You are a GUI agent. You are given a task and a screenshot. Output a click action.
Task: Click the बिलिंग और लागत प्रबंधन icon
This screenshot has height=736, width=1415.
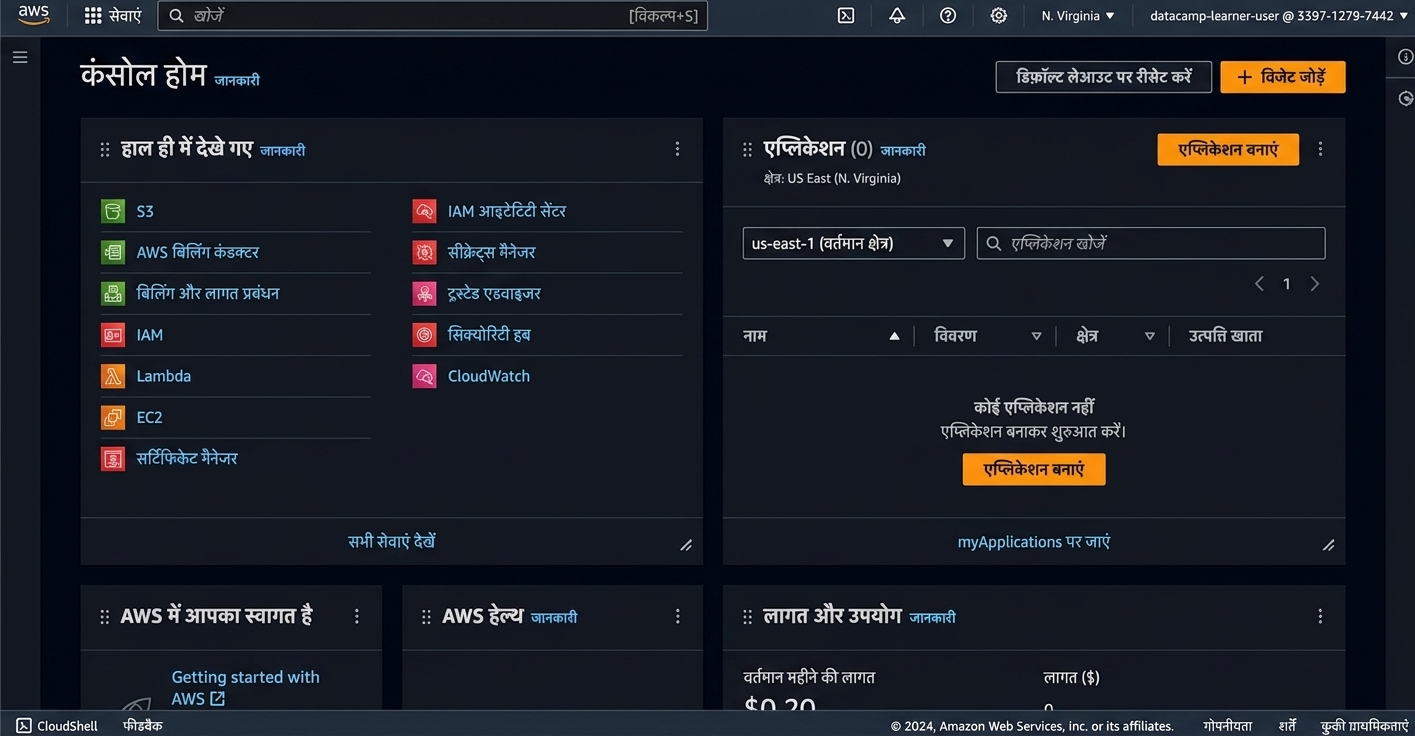click(x=113, y=293)
